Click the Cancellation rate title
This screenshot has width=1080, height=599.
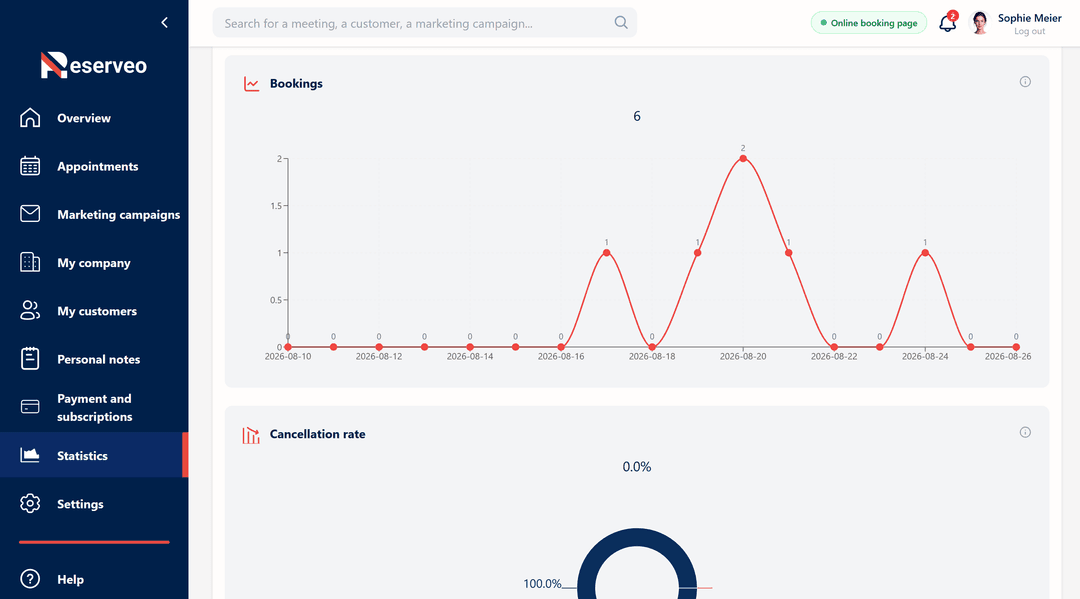(x=318, y=434)
